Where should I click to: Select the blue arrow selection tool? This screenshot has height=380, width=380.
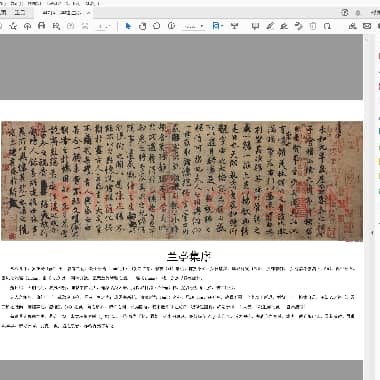point(128,26)
